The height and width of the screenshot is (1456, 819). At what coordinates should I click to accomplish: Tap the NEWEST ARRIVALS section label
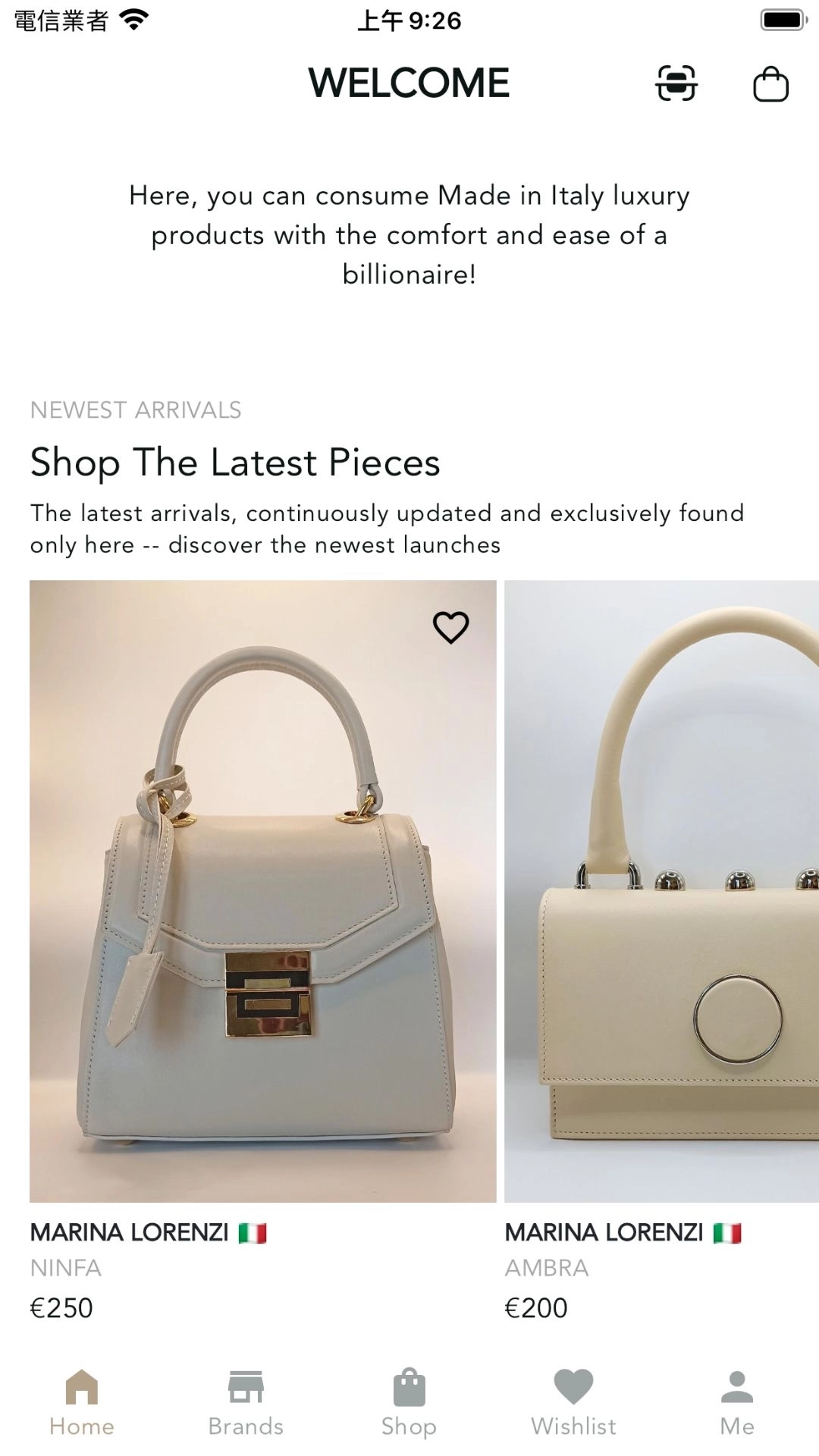(x=136, y=410)
